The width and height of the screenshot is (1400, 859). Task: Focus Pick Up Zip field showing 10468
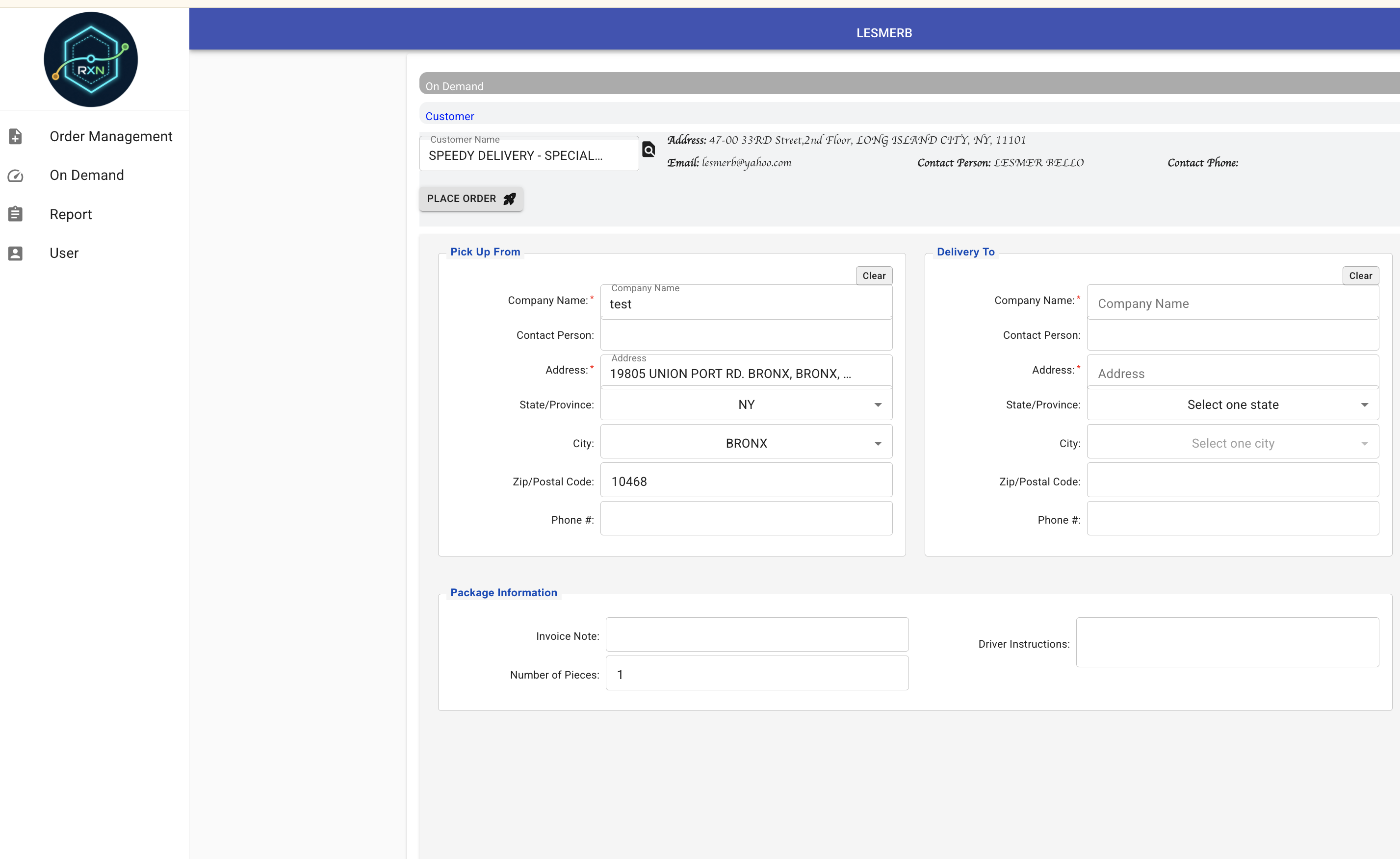pos(746,480)
